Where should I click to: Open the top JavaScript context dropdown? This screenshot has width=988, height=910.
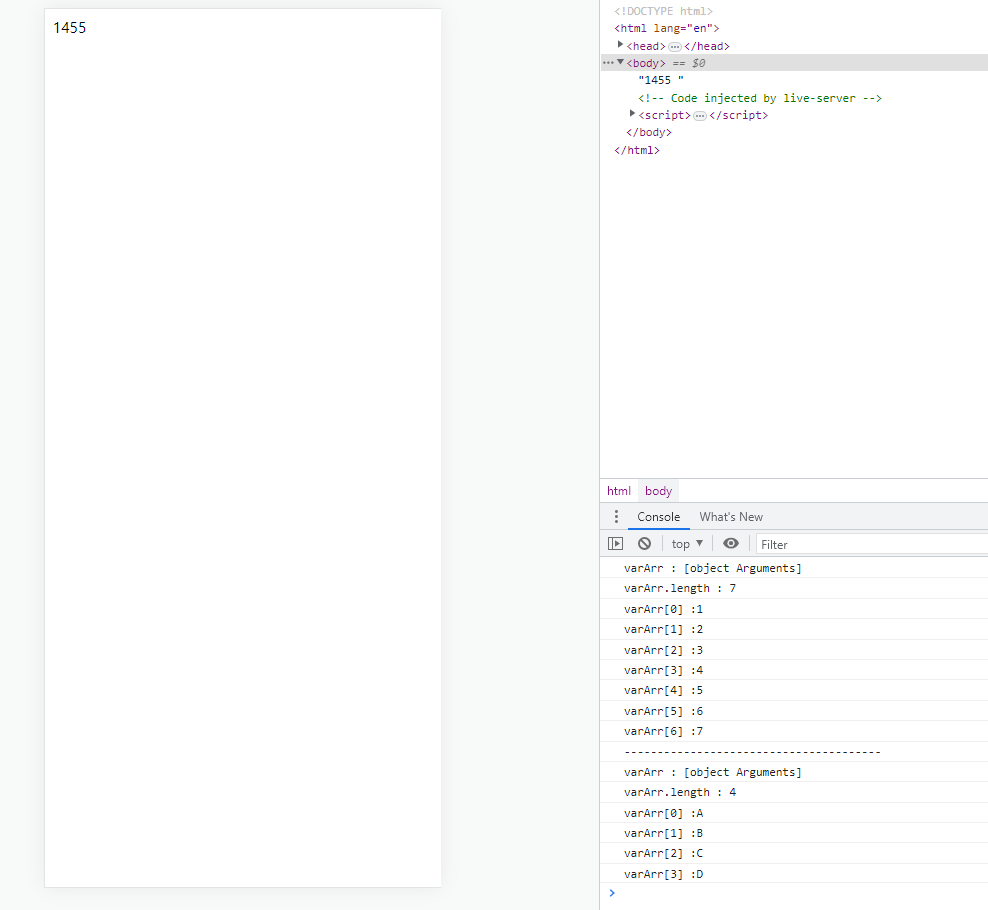point(687,544)
